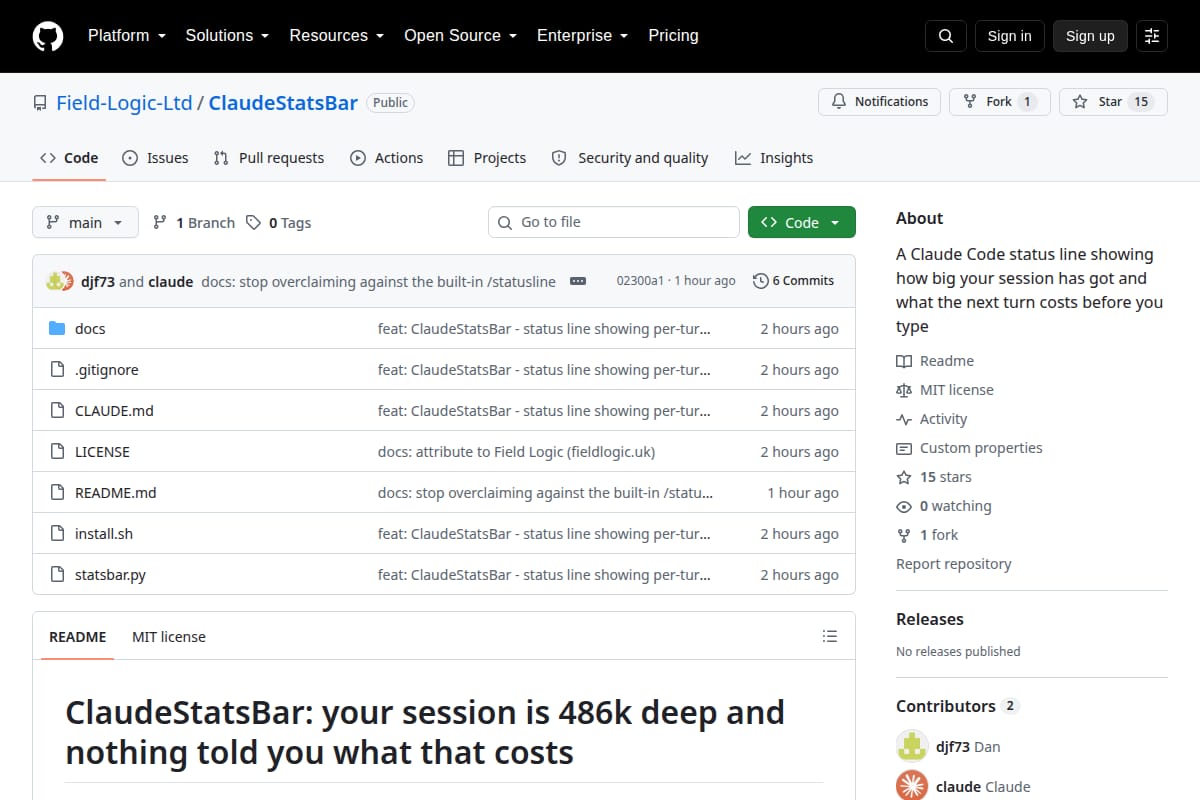Click the pulse icon next to Activity
This screenshot has height=800, width=1200.
coord(904,419)
